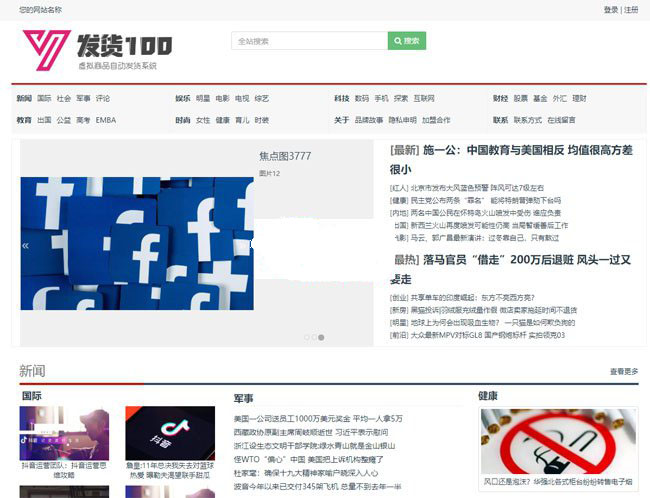Click 查看更多 in the 新闻 section
This screenshot has height=498, width=650.
[624, 372]
